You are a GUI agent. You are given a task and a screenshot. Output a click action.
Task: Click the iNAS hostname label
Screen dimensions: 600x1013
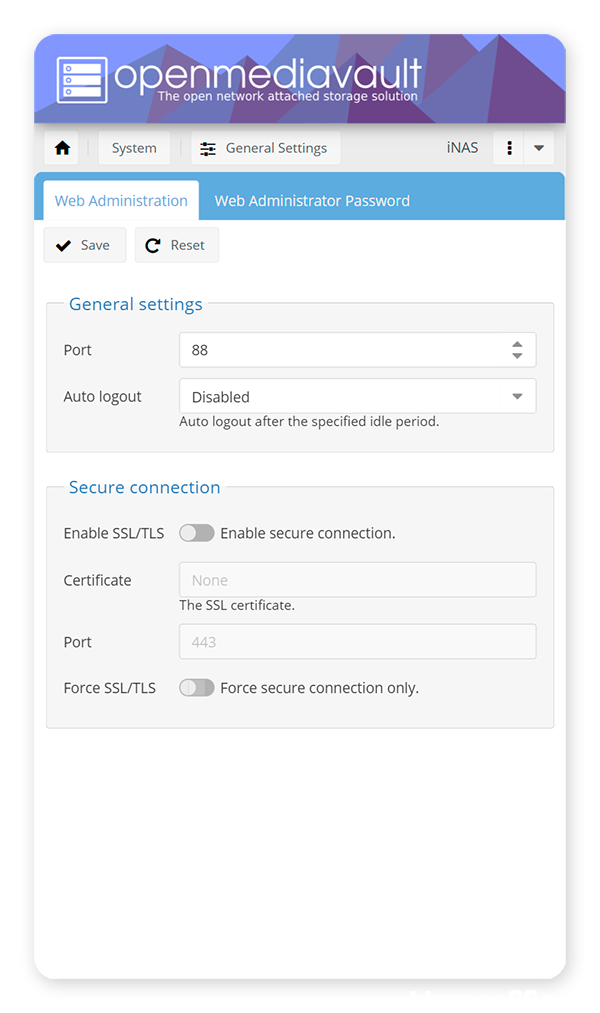(x=462, y=148)
